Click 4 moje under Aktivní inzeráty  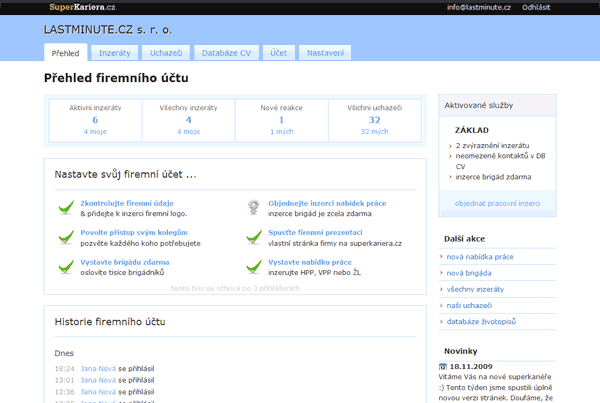[95, 131]
